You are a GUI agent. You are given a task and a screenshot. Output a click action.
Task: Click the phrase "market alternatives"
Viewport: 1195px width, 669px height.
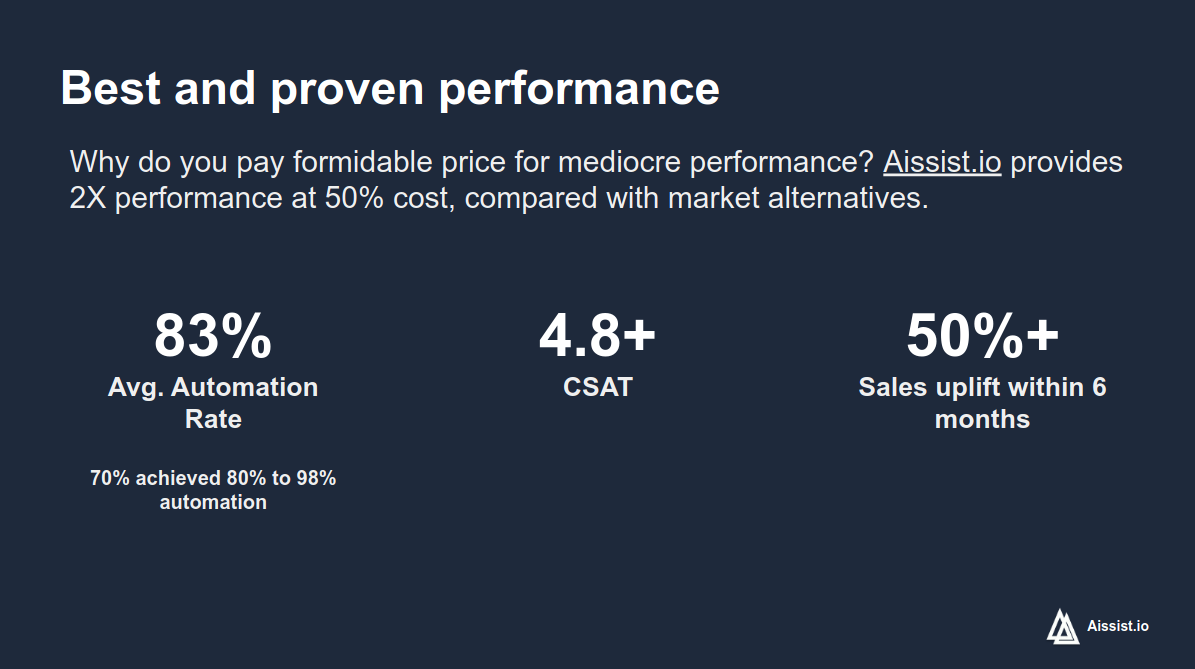[798, 198]
